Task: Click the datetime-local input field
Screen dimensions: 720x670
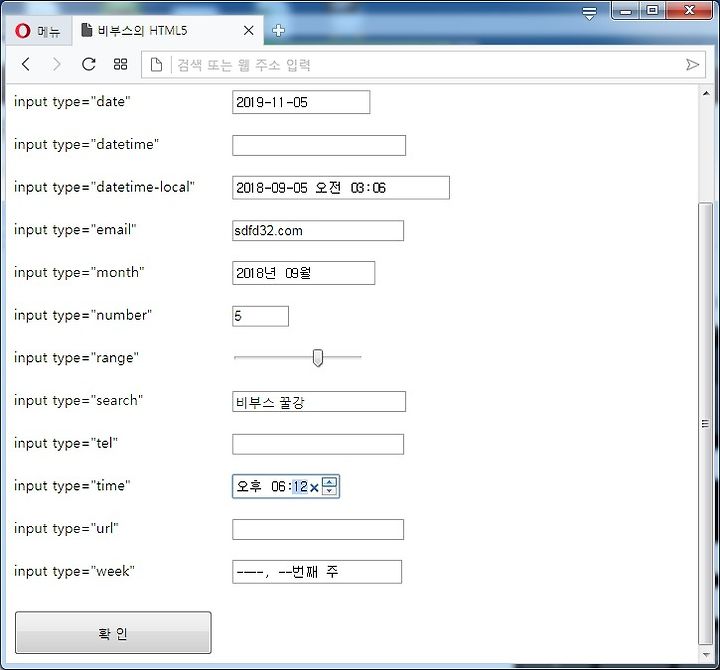Action: (x=341, y=187)
